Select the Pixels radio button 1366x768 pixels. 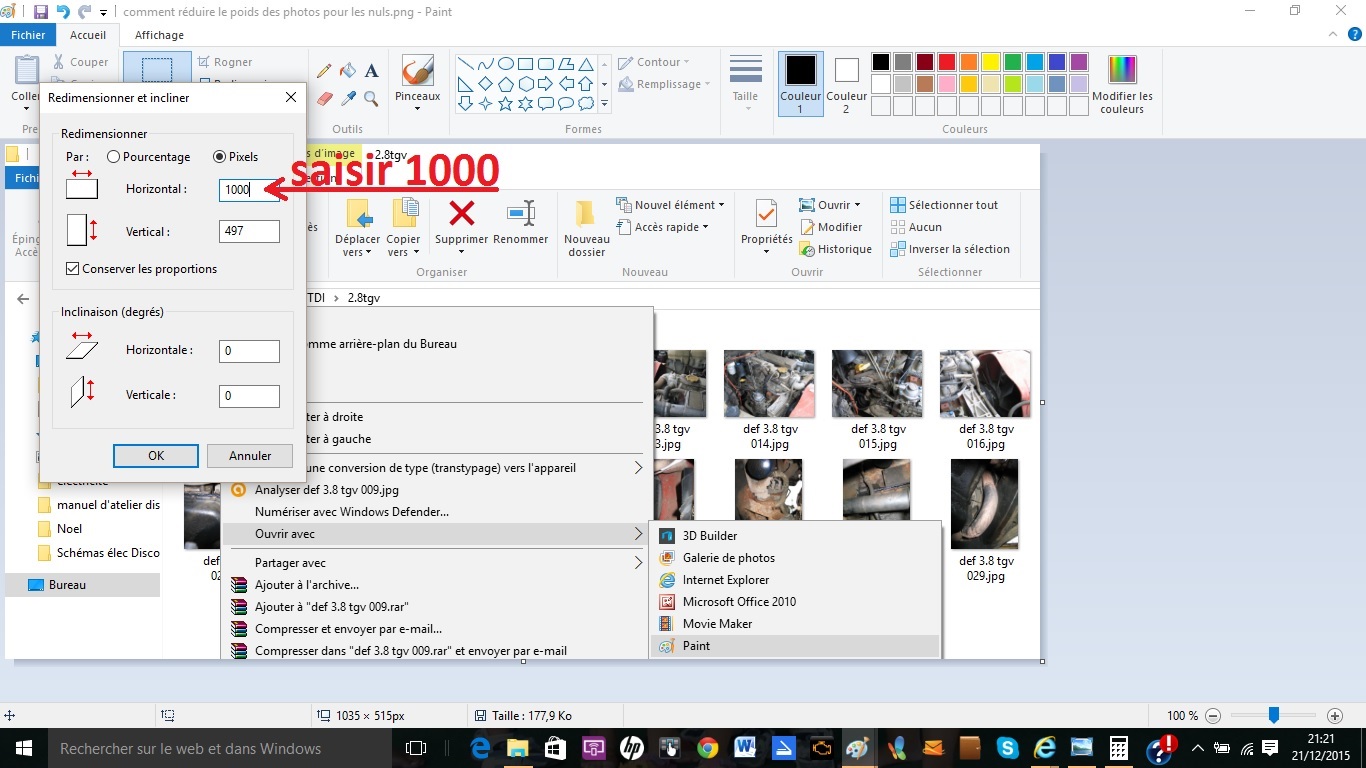(220, 157)
